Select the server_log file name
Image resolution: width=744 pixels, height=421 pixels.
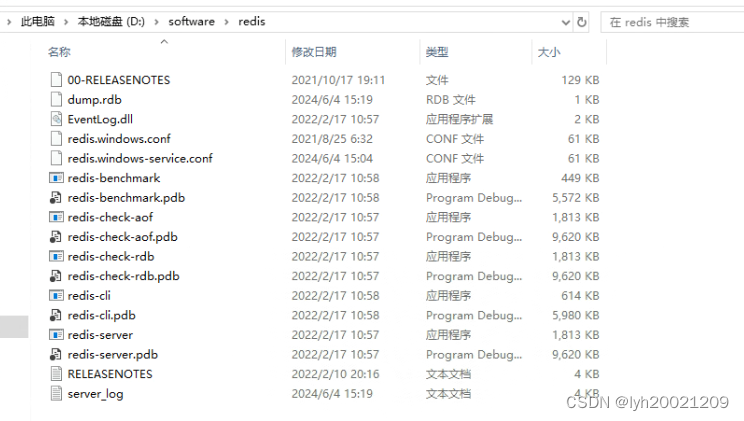[95, 394]
